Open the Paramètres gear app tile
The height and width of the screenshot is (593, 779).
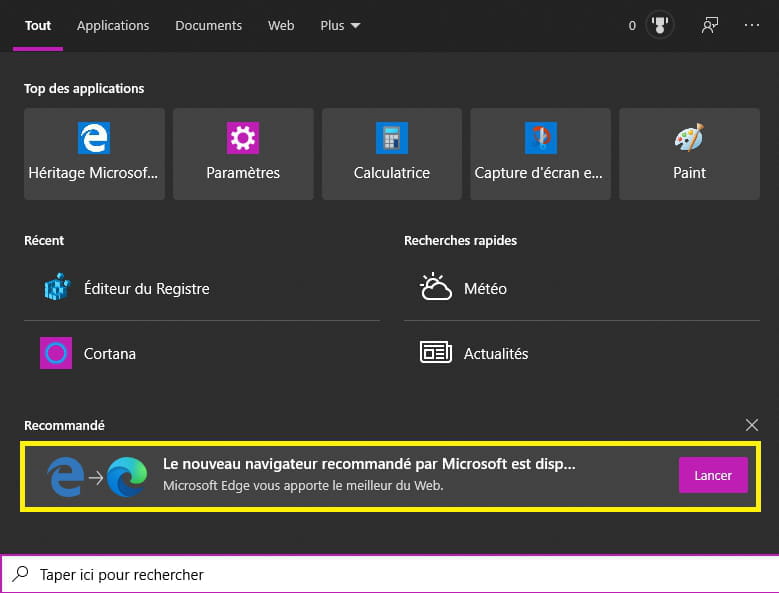pyautogui.click(x=243, y=154)
